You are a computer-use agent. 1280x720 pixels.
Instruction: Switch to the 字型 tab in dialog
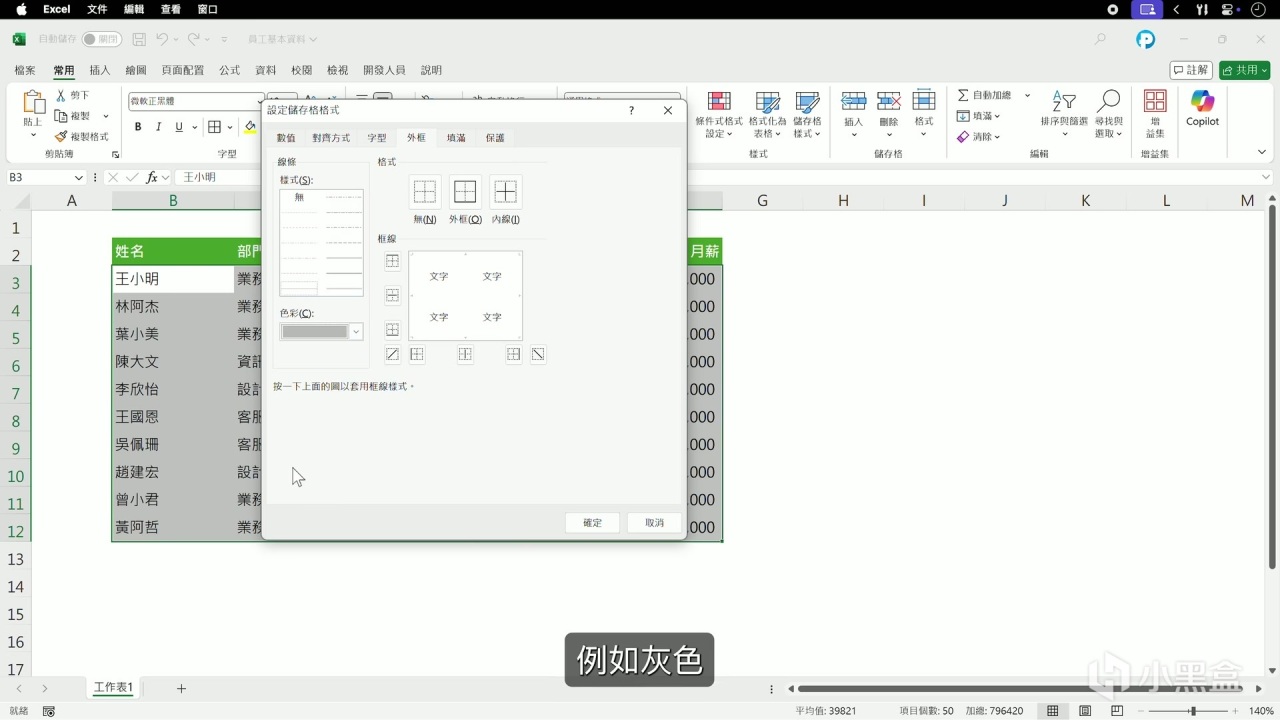[376, 138]
